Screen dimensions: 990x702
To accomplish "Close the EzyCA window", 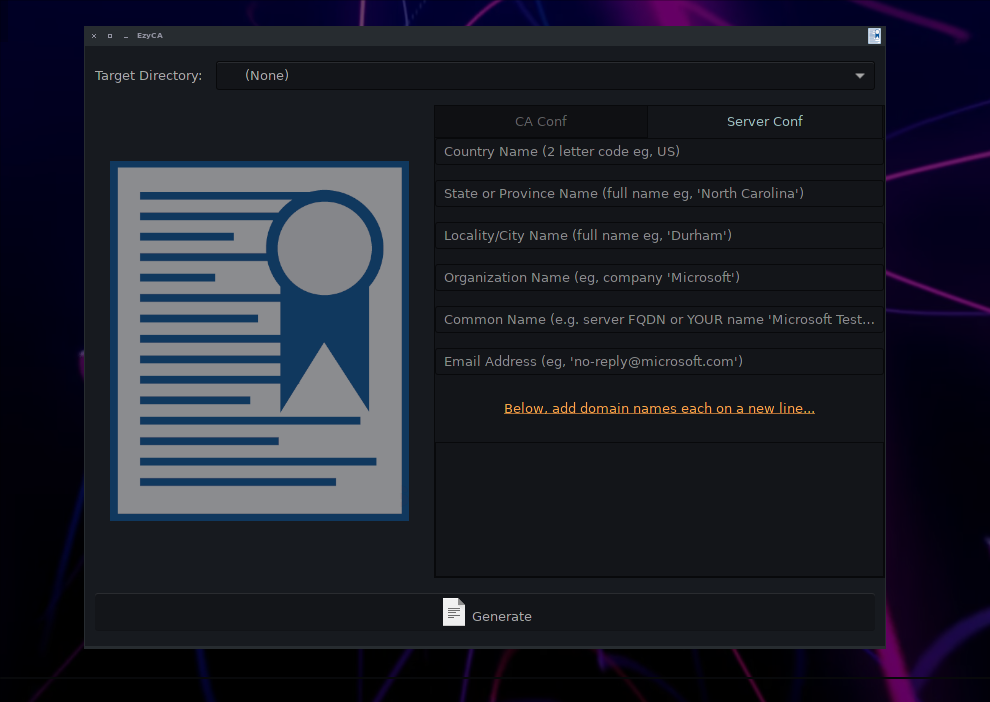I will [94, 36].
